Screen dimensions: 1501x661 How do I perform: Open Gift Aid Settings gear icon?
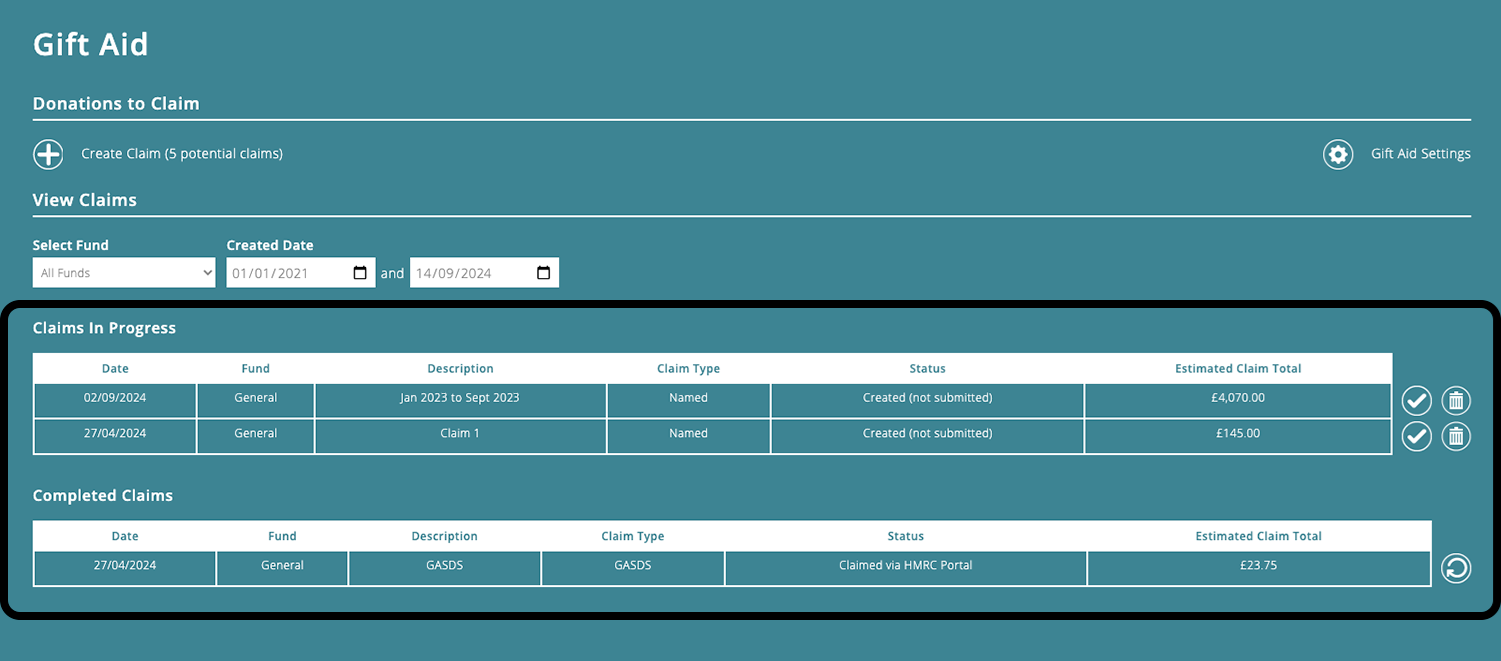1338,154
